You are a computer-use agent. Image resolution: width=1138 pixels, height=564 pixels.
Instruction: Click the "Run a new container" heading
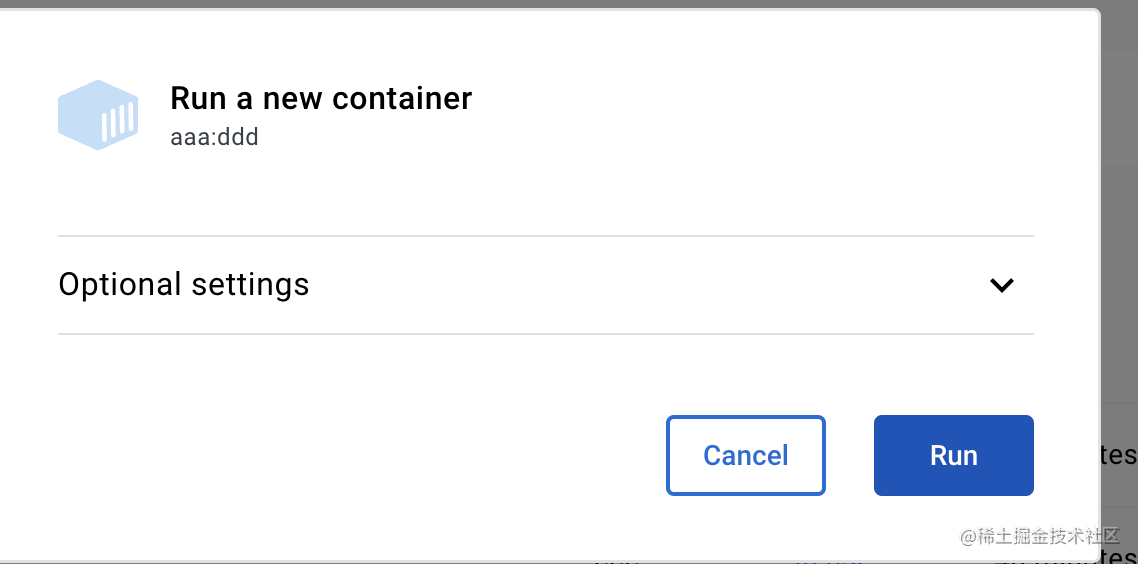[x=321, y=98]
